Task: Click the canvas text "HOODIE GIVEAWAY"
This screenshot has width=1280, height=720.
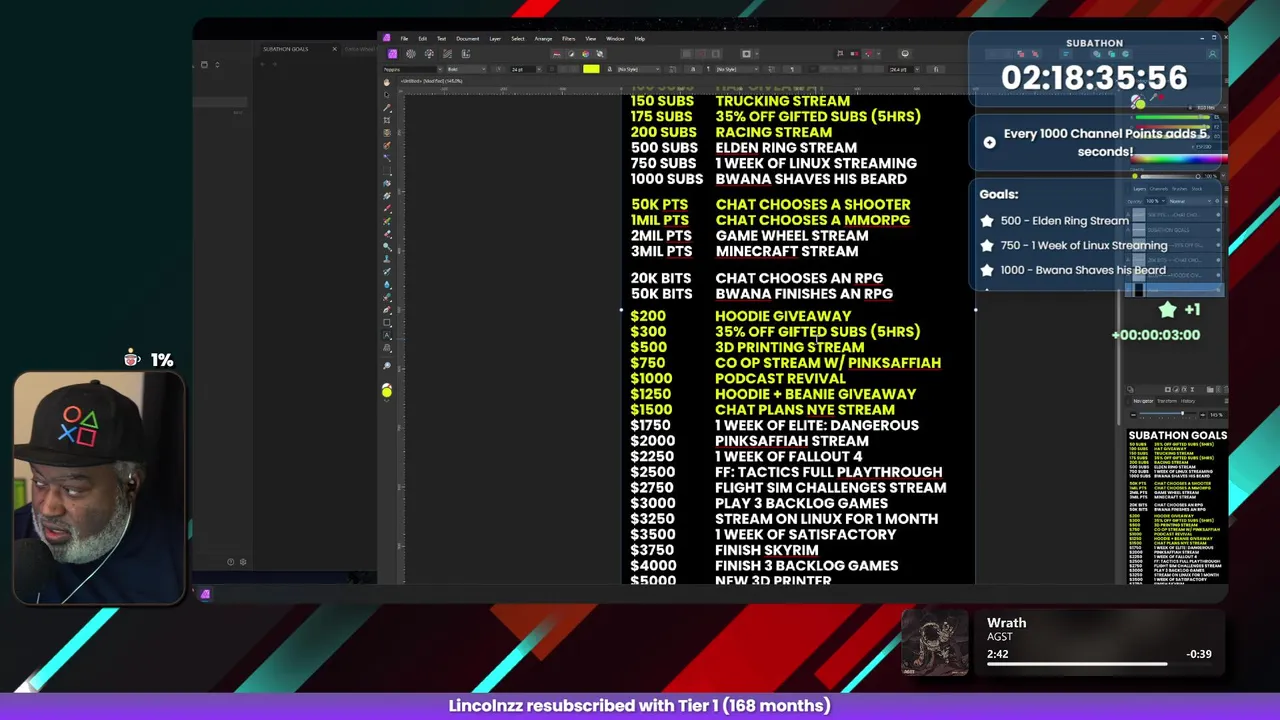Action: tap(783, 316)
